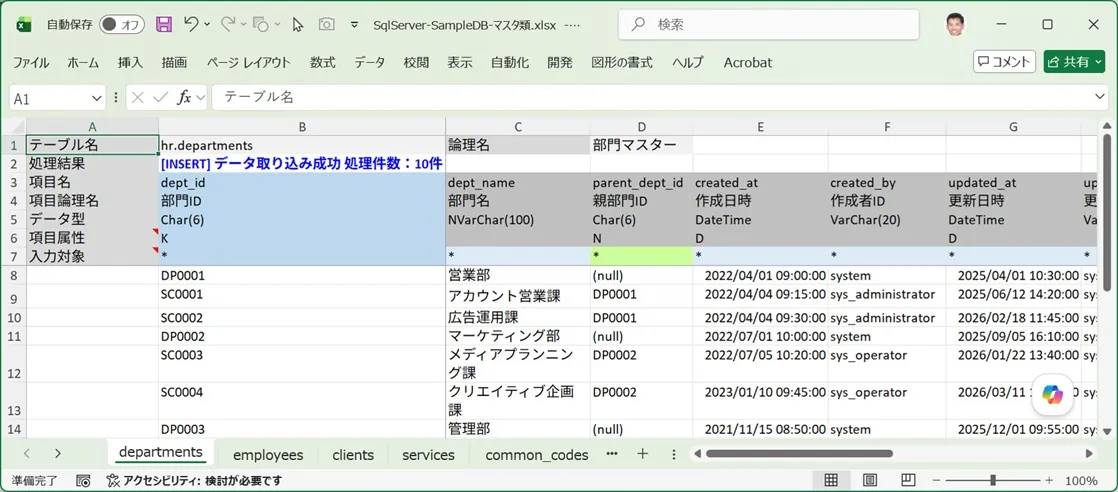Viewport: 1118px width, 492px height.
Task: Select the pointer selection tool icon
Action: point(297,25)
